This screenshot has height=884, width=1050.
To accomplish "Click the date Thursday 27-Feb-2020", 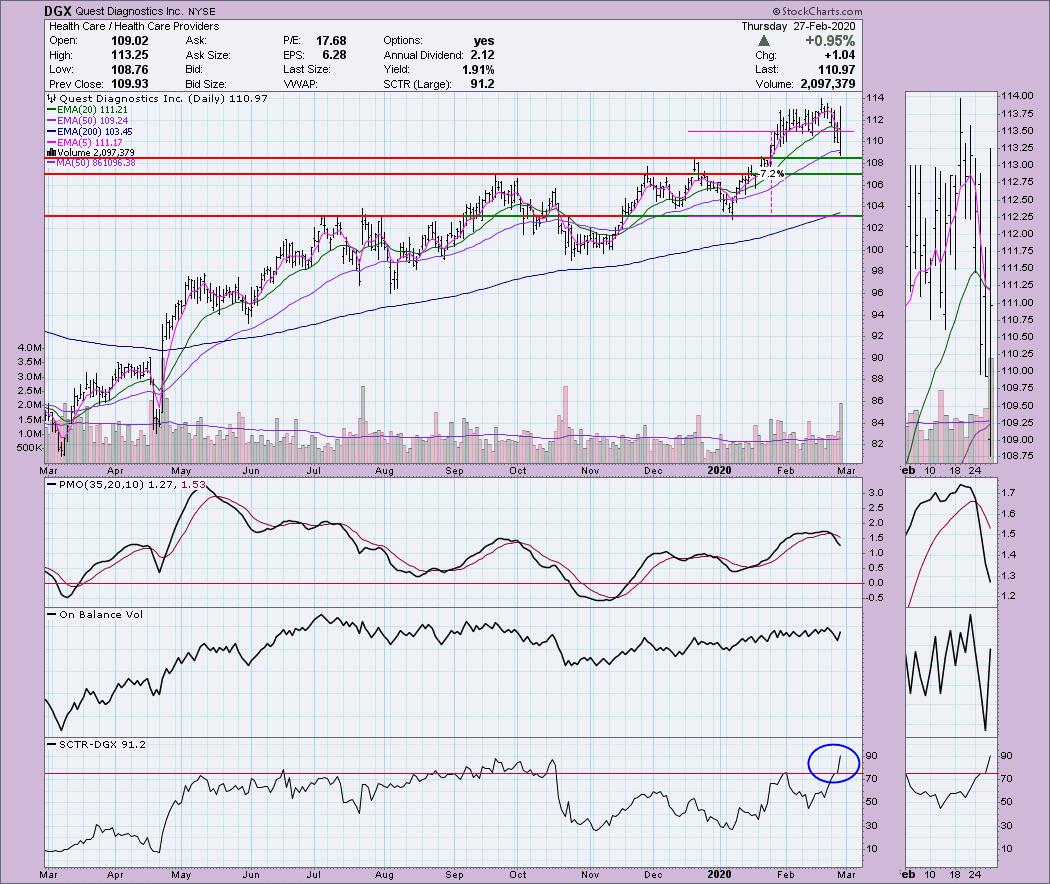I will pyautogui.click(x=798, y=26).
